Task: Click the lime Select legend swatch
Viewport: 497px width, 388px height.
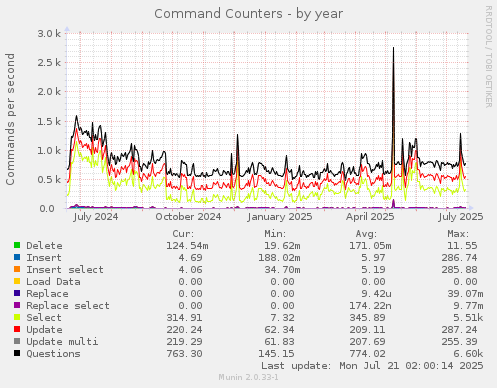Action: click(17, 317)
